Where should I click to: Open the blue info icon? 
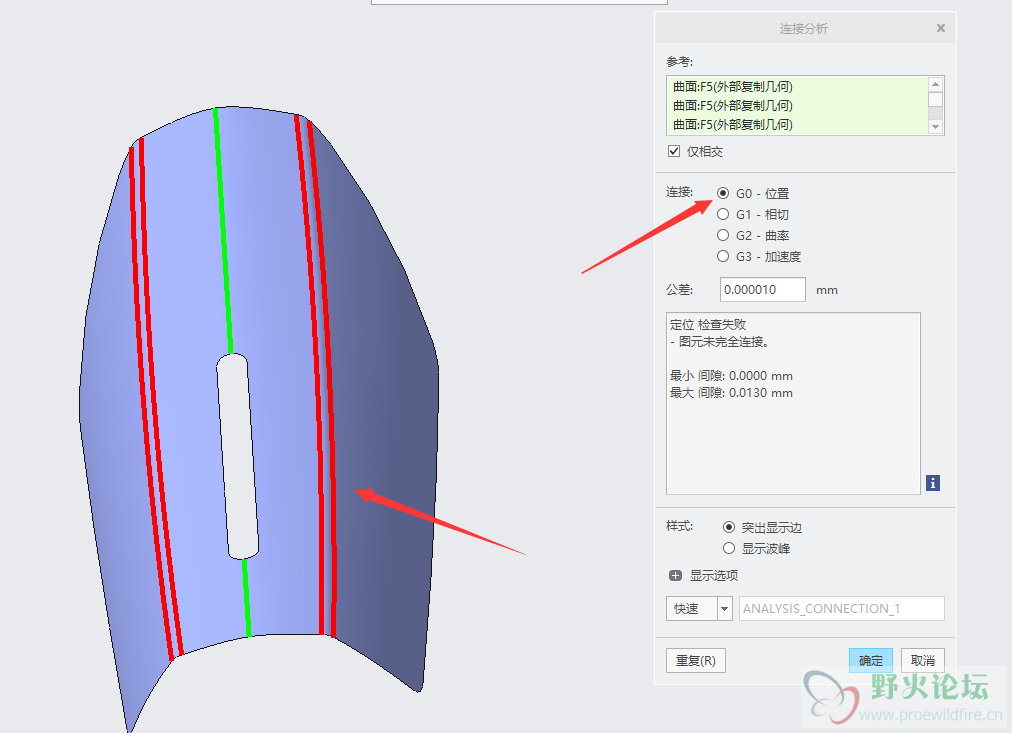coord(933,483)
